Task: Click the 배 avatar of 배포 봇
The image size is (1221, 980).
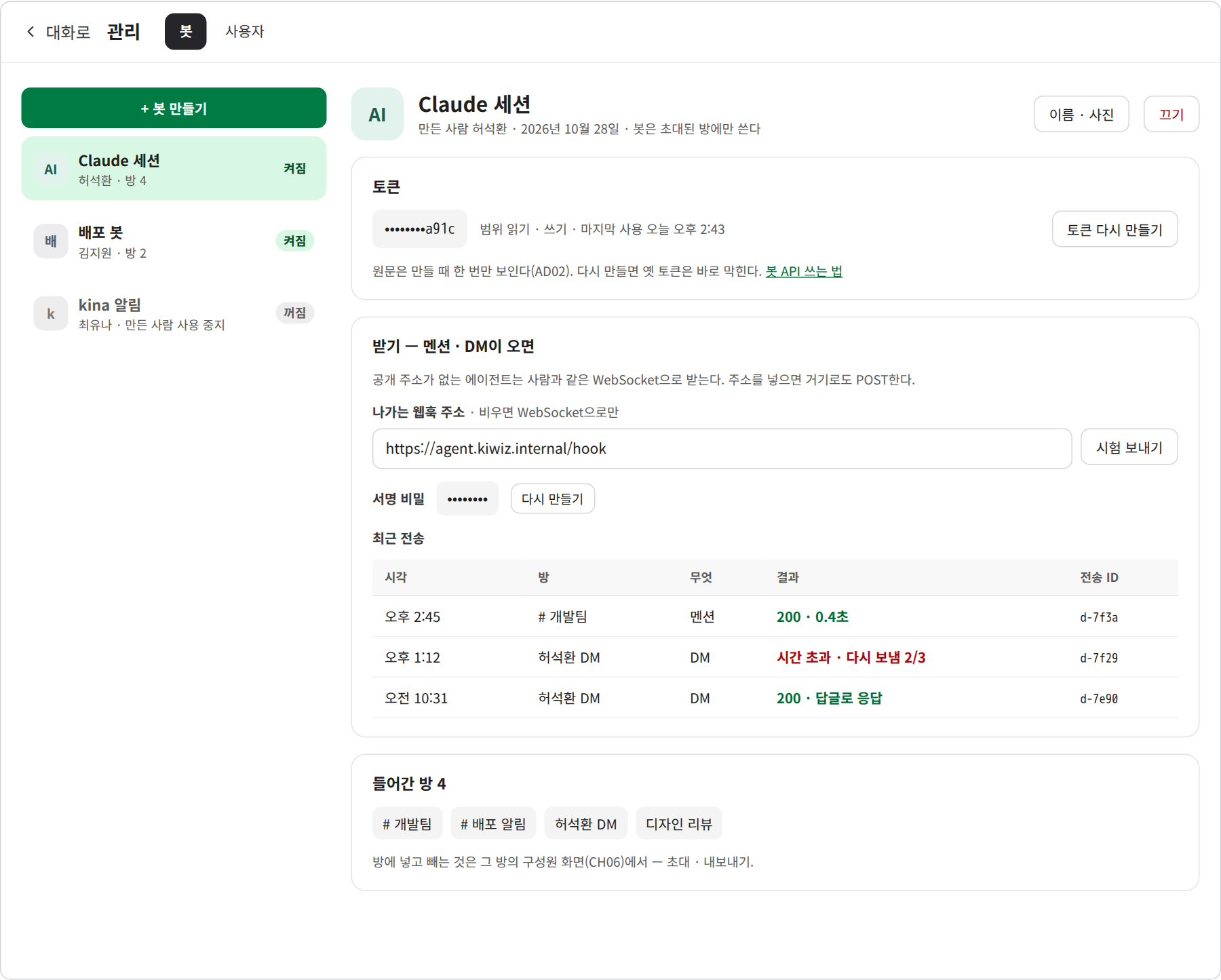Action: click(51, 241)
